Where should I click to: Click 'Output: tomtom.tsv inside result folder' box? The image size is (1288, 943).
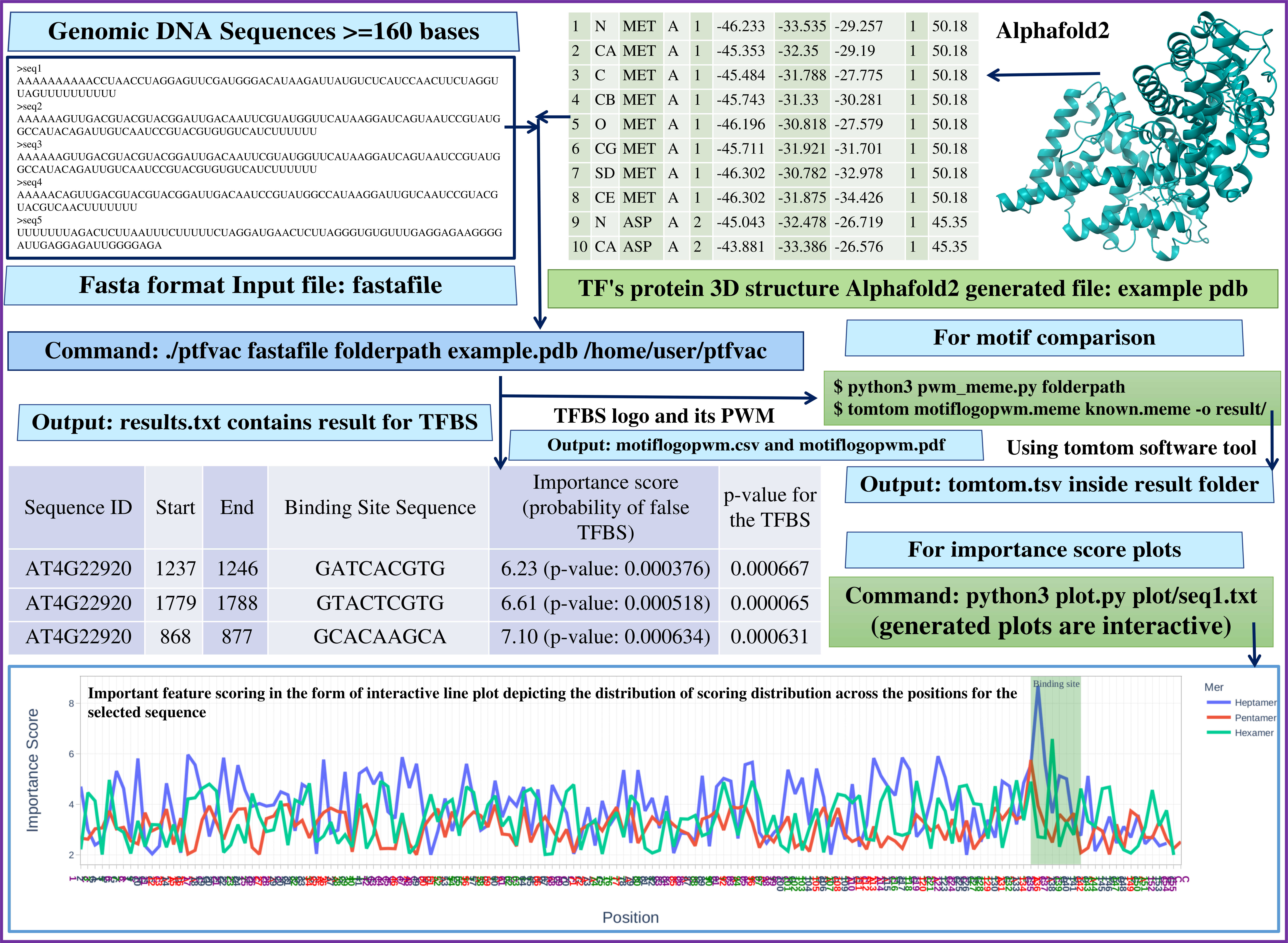point(1059,485)
